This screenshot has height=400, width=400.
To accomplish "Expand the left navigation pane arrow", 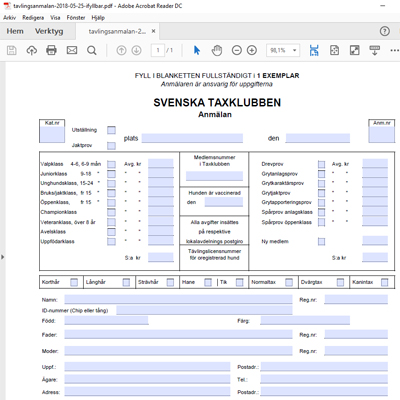I will click(x=3, y=257).
